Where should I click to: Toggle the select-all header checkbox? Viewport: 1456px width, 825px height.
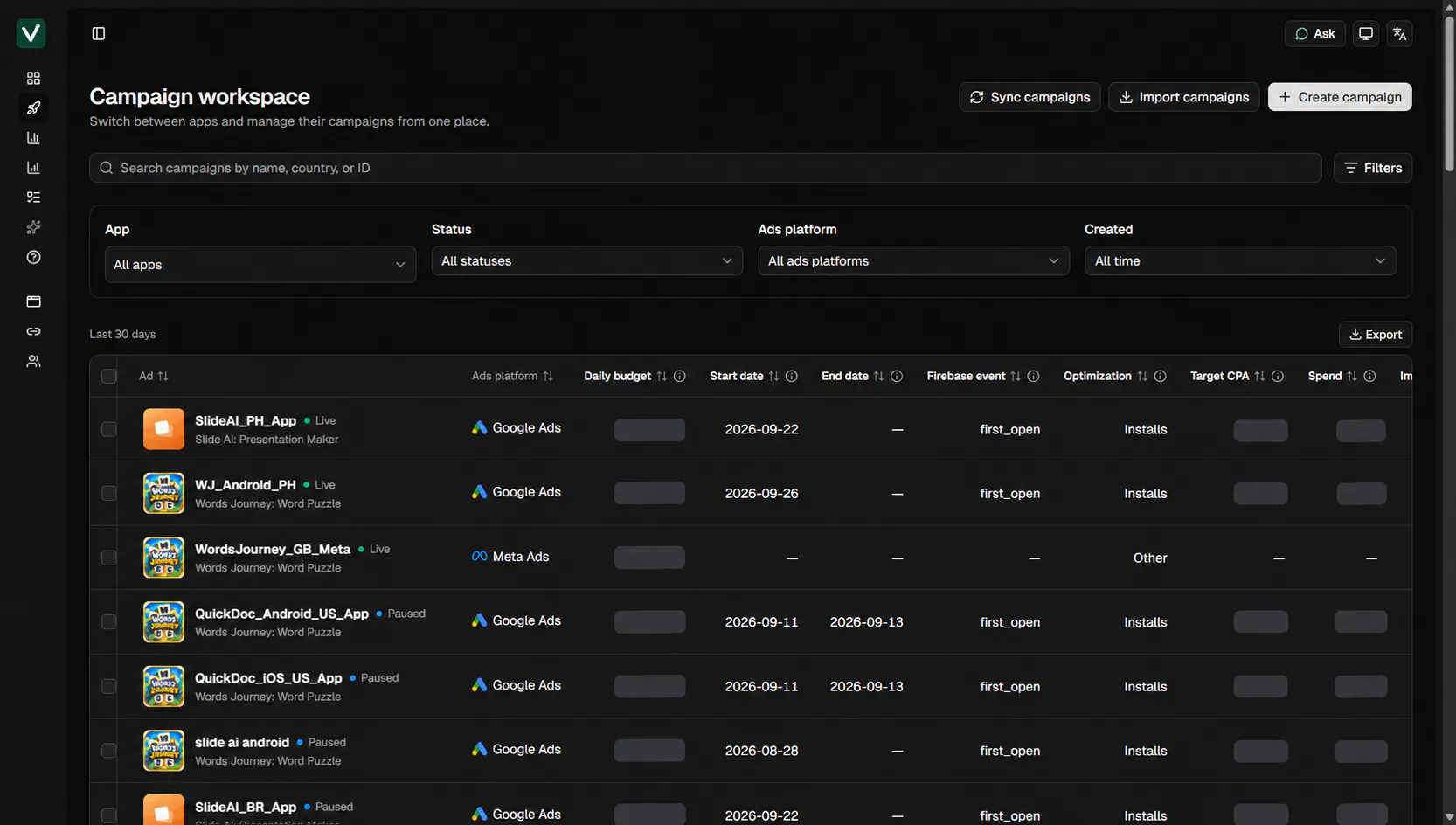(109, 376)
